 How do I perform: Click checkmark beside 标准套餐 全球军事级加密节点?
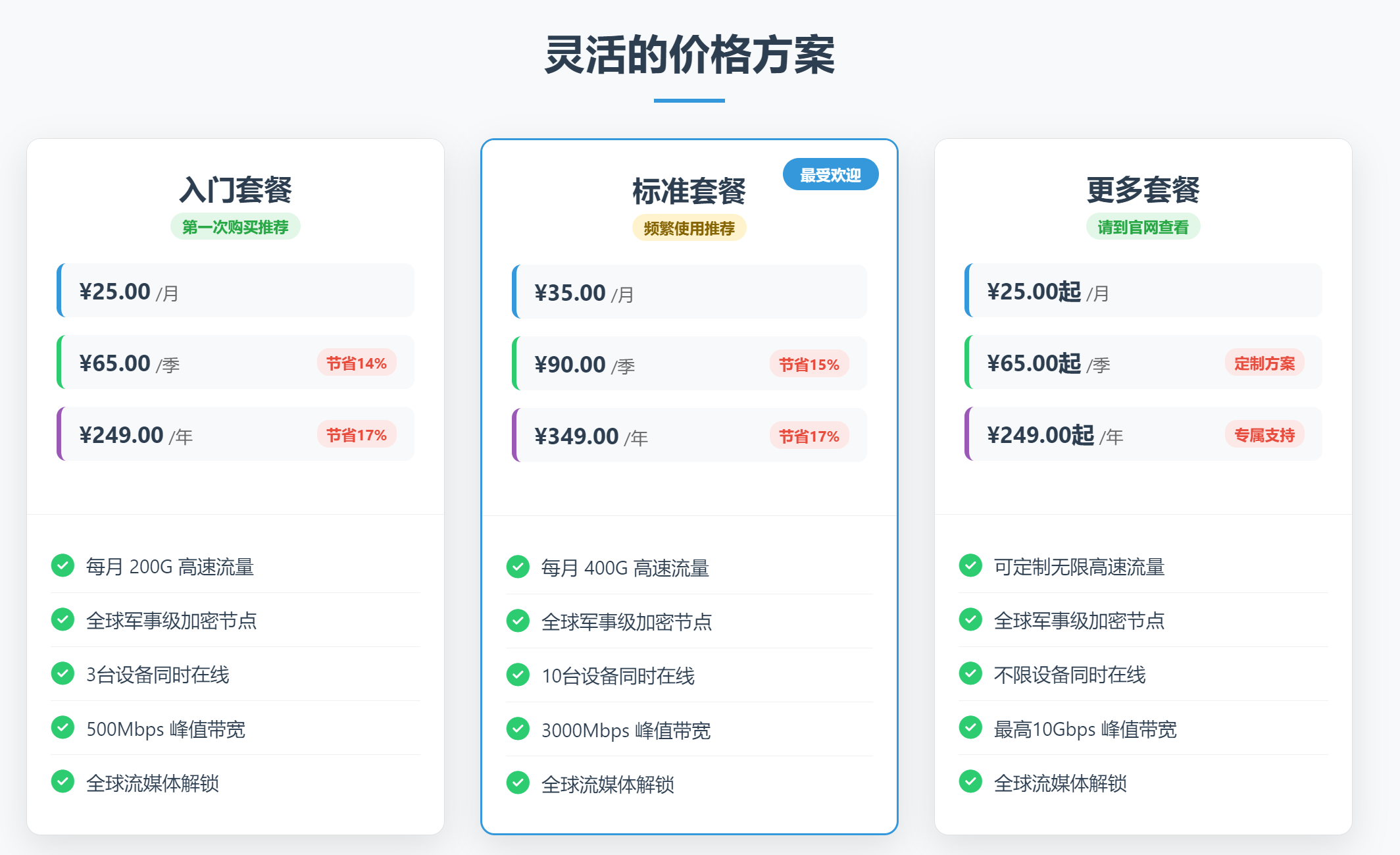518,621
